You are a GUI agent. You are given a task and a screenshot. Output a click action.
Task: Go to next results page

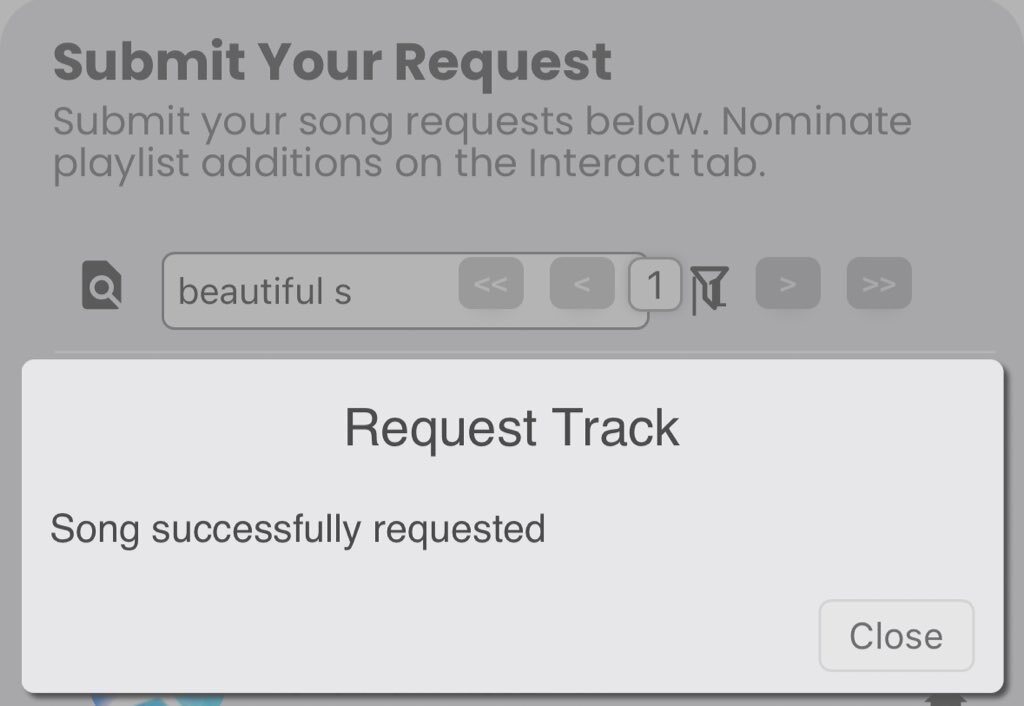click(788, 284)
